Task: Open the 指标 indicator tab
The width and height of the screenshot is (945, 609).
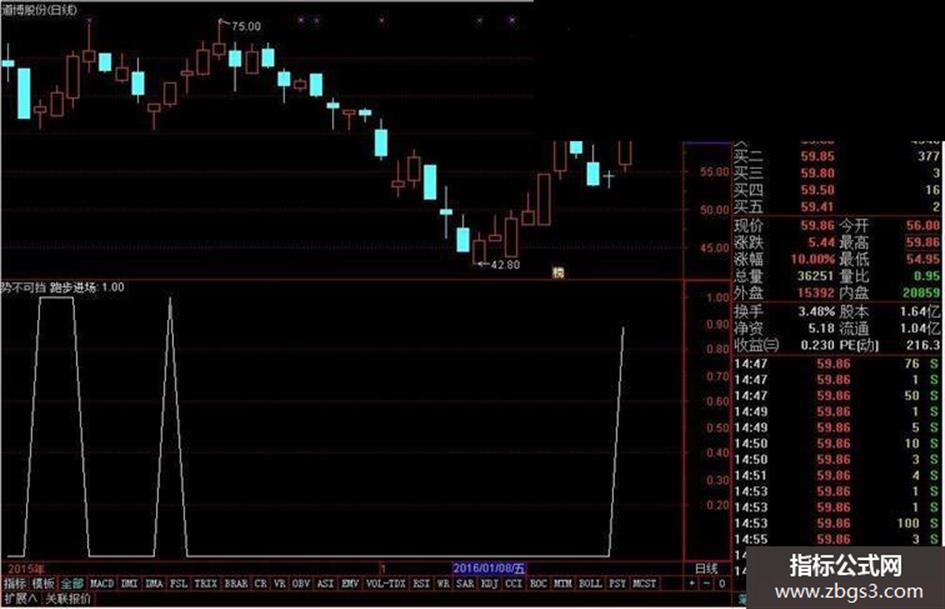Action: coord(15,584)
